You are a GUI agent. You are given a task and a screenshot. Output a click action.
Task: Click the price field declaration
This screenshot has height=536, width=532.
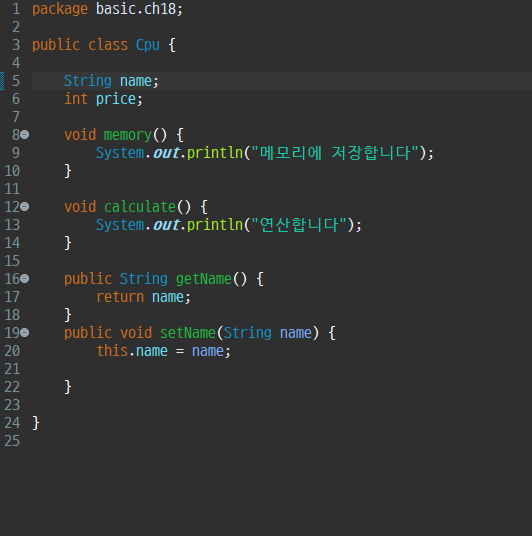click(x=116, y=99)
